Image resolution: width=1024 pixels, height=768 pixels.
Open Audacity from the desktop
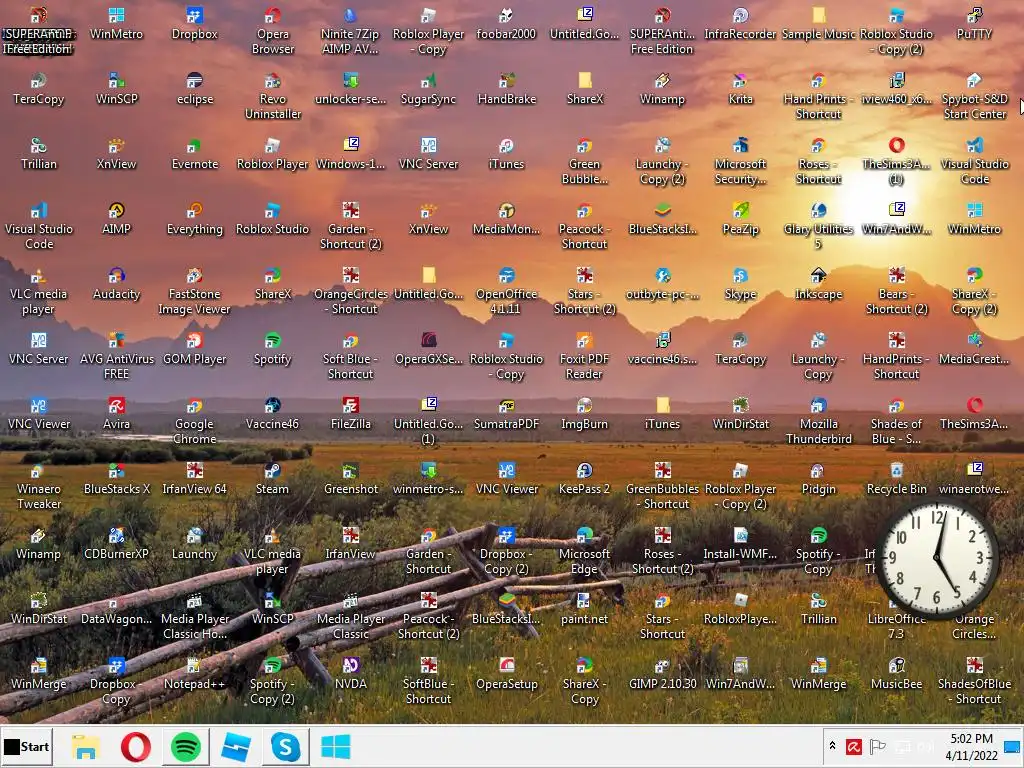(116, 283)
